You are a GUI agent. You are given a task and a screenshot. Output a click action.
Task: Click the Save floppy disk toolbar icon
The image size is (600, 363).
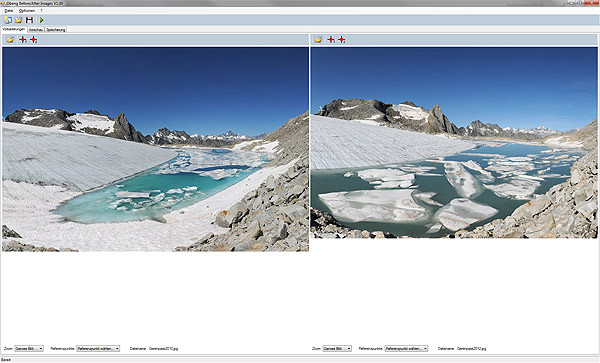[x=29, y=20]
